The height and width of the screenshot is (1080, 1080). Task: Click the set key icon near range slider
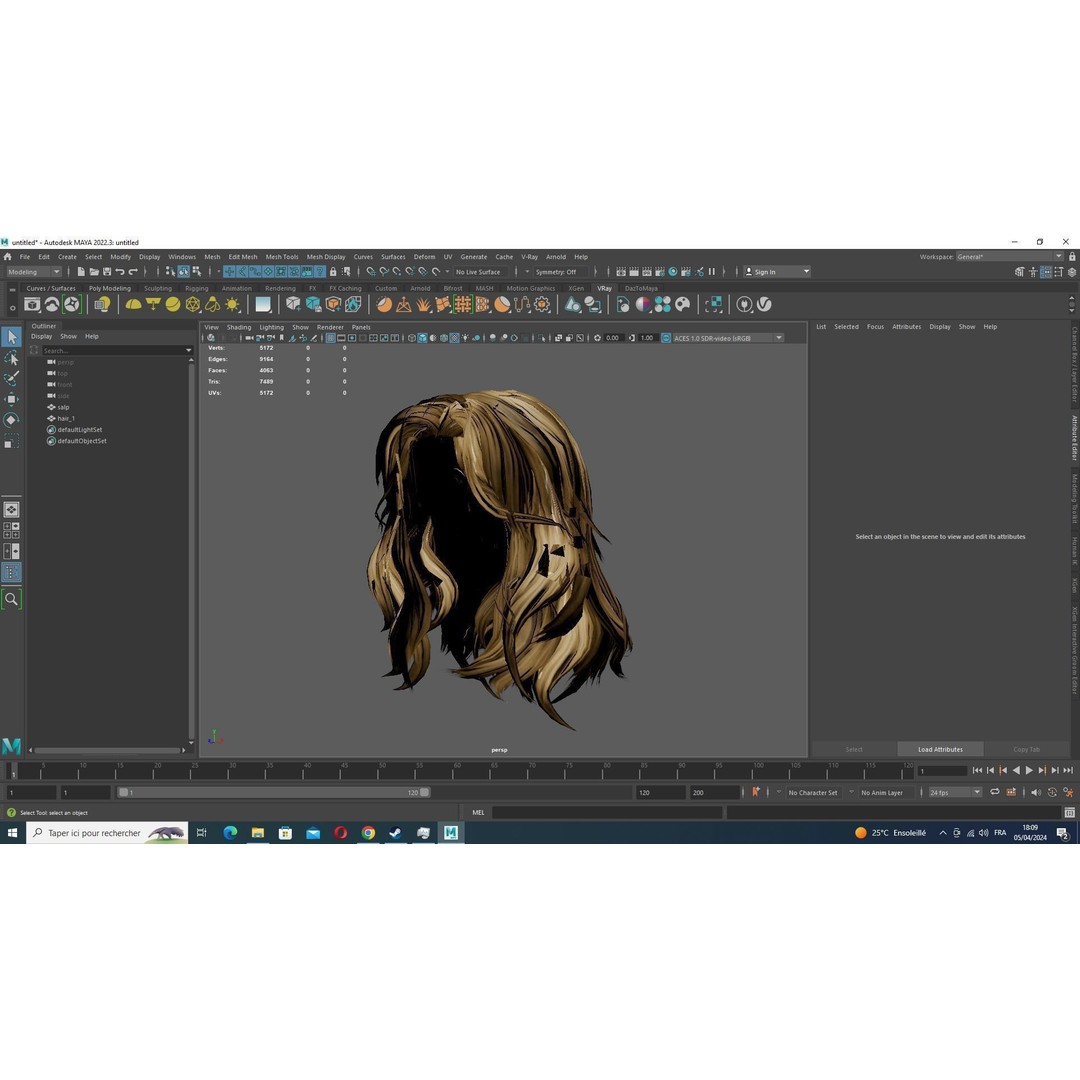[756, 792]
